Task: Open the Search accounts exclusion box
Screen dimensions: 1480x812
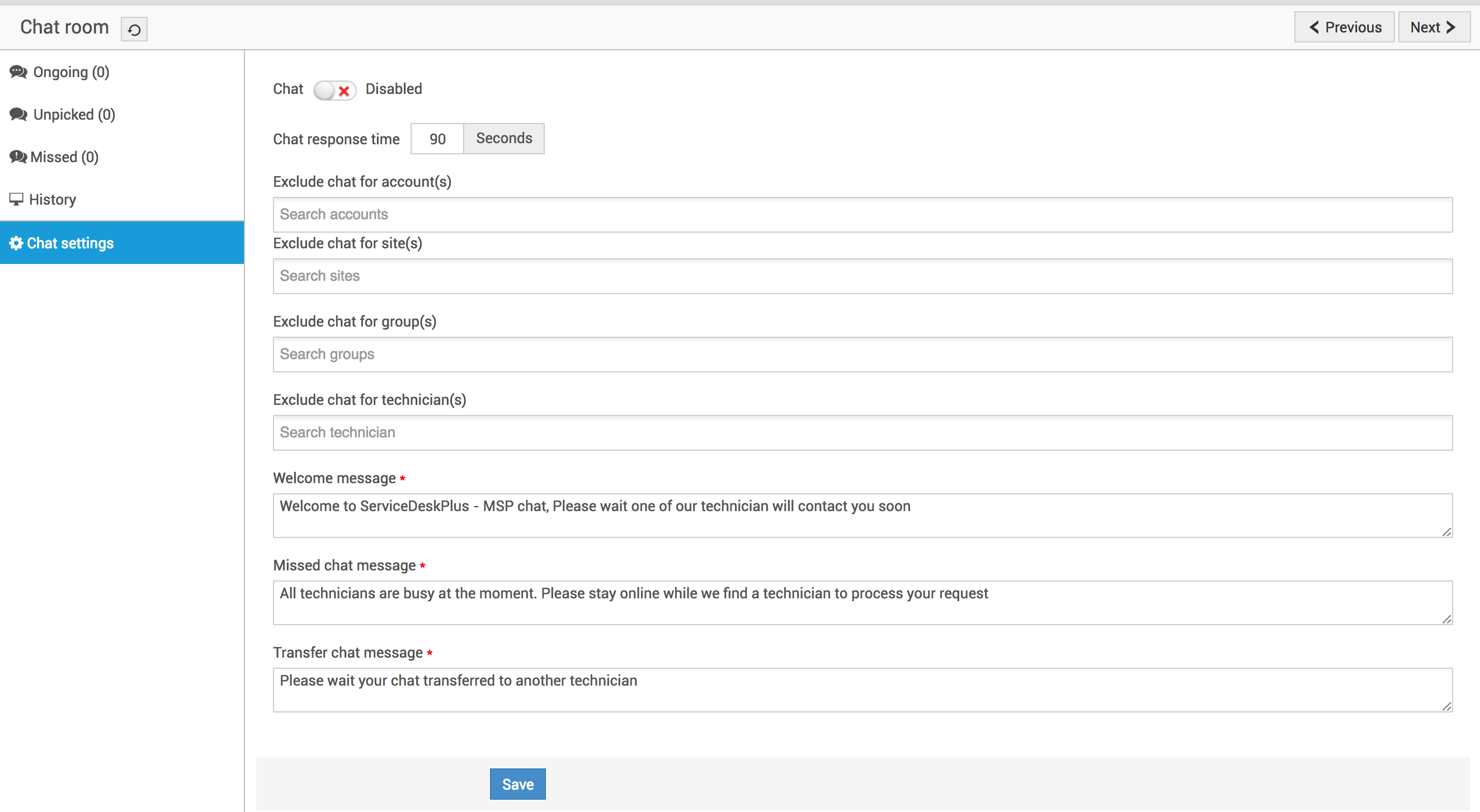Action: pyautogui.click(x=862, y=214)
